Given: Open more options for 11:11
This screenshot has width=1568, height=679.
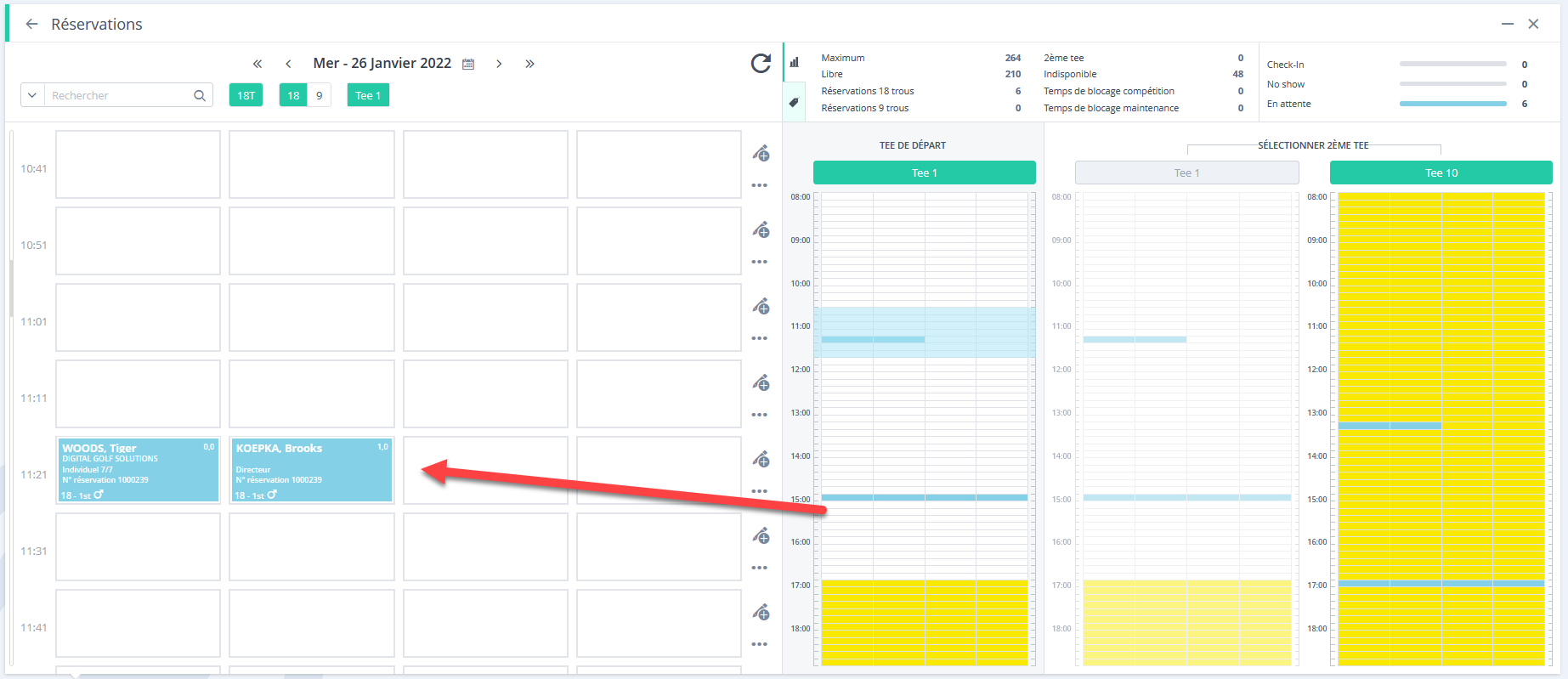Looking at the screenshot, I should pyautogui.click(x=760, y=415).
